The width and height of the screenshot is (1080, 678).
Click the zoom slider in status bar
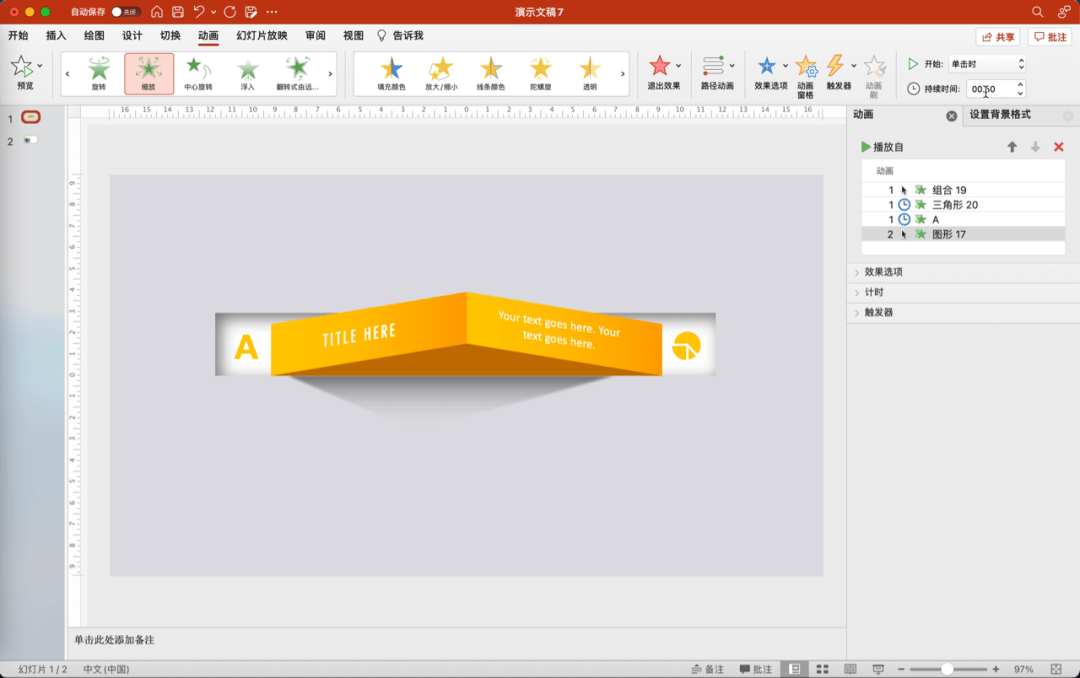[947, 669]
